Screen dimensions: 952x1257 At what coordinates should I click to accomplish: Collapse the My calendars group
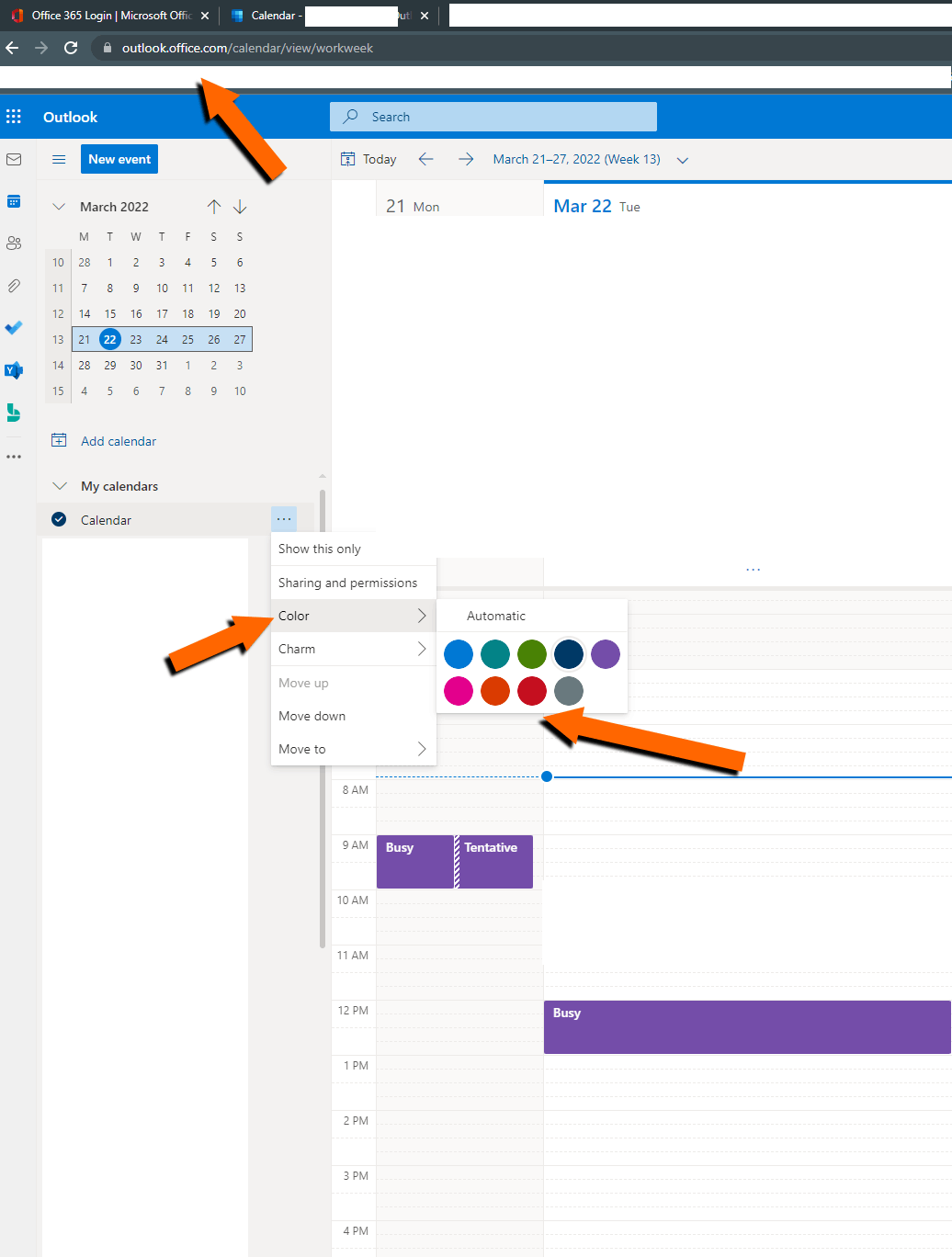[60, 486]
